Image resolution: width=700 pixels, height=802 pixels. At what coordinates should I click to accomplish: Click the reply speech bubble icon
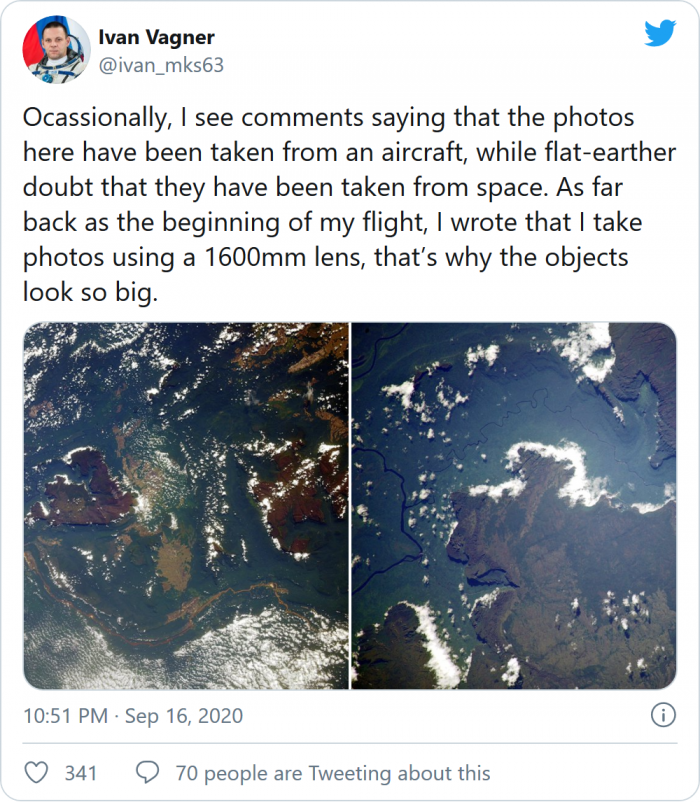click(147, 772)
